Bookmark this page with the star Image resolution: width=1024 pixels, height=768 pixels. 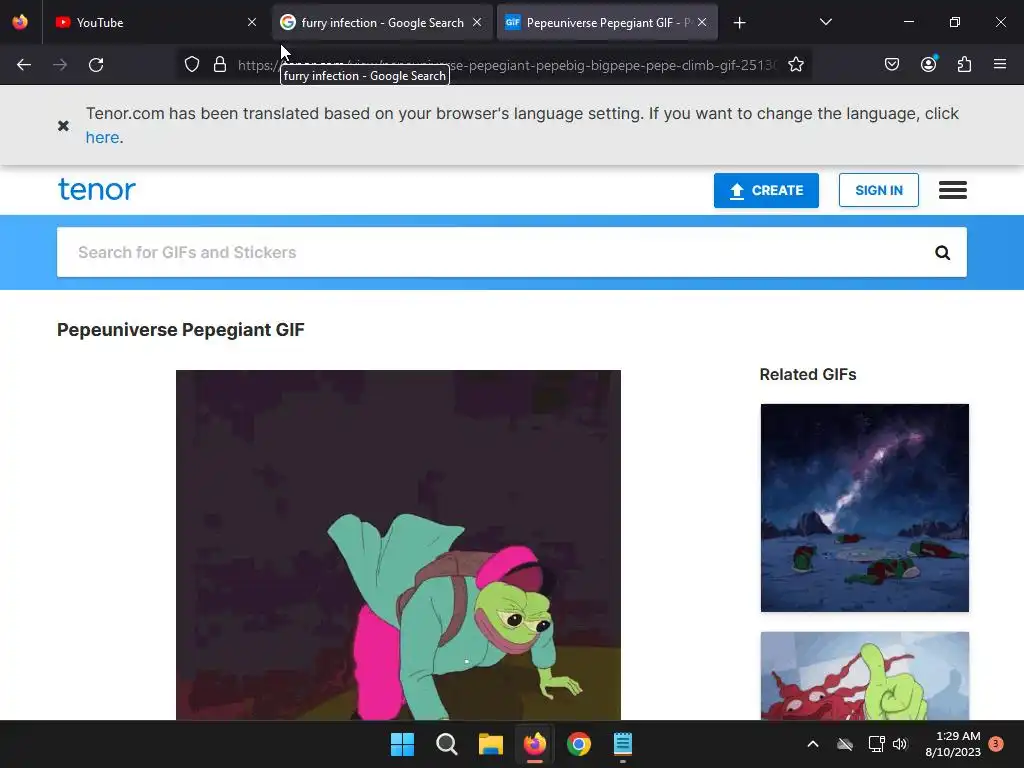pos(795,65)
